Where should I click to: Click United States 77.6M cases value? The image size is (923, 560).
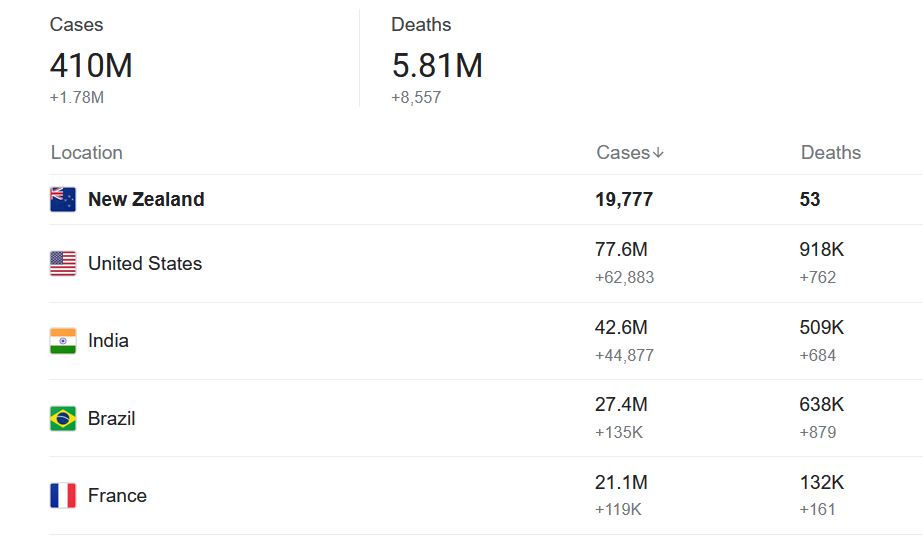tap(621, 249)
